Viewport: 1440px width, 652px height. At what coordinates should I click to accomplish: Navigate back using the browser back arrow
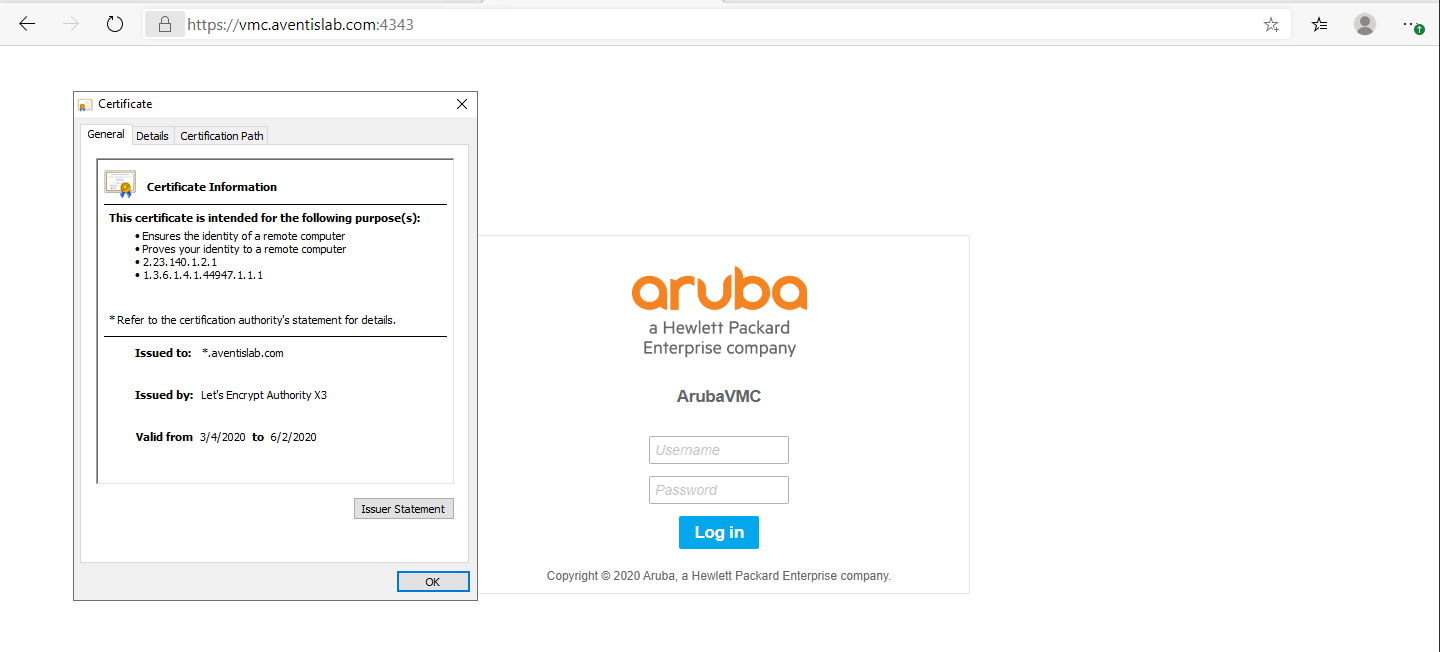pos(26,23)
